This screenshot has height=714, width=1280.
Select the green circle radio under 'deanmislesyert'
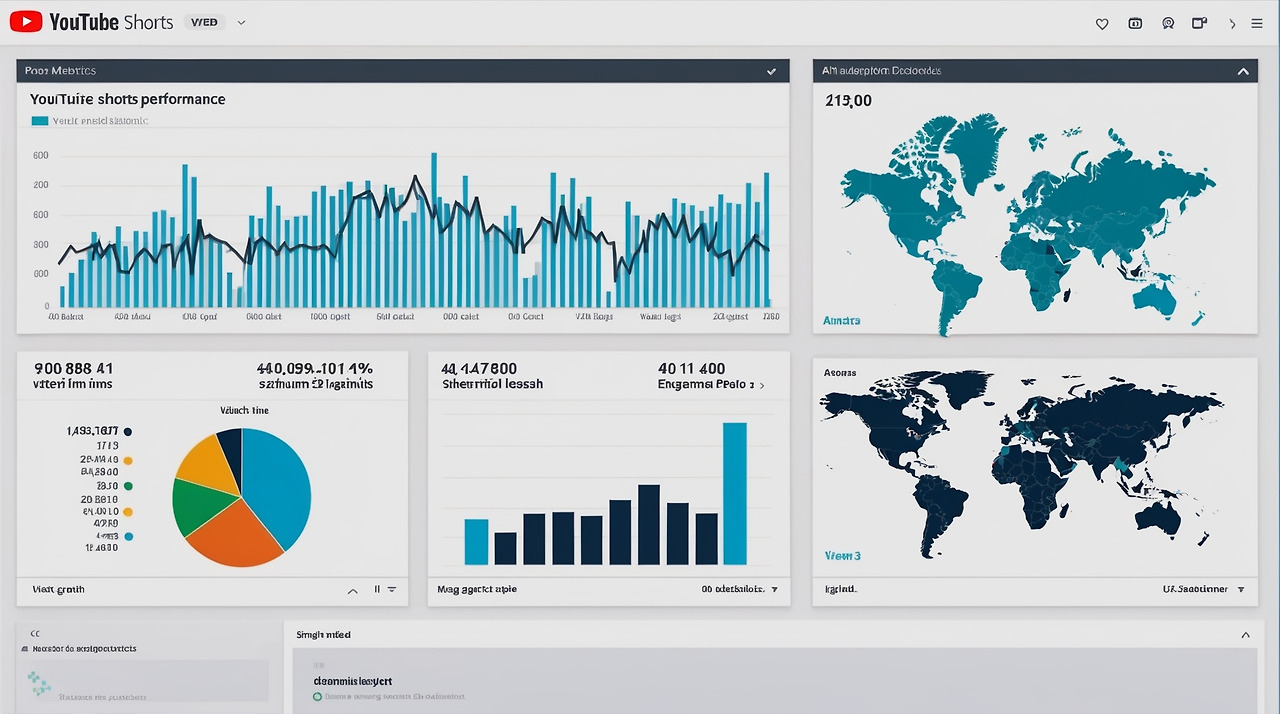pos(317,696)
